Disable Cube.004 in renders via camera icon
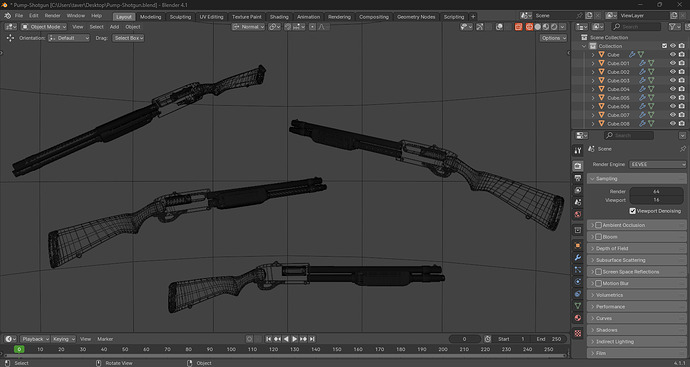The image size is (690, 367). [x=682, y=89]
